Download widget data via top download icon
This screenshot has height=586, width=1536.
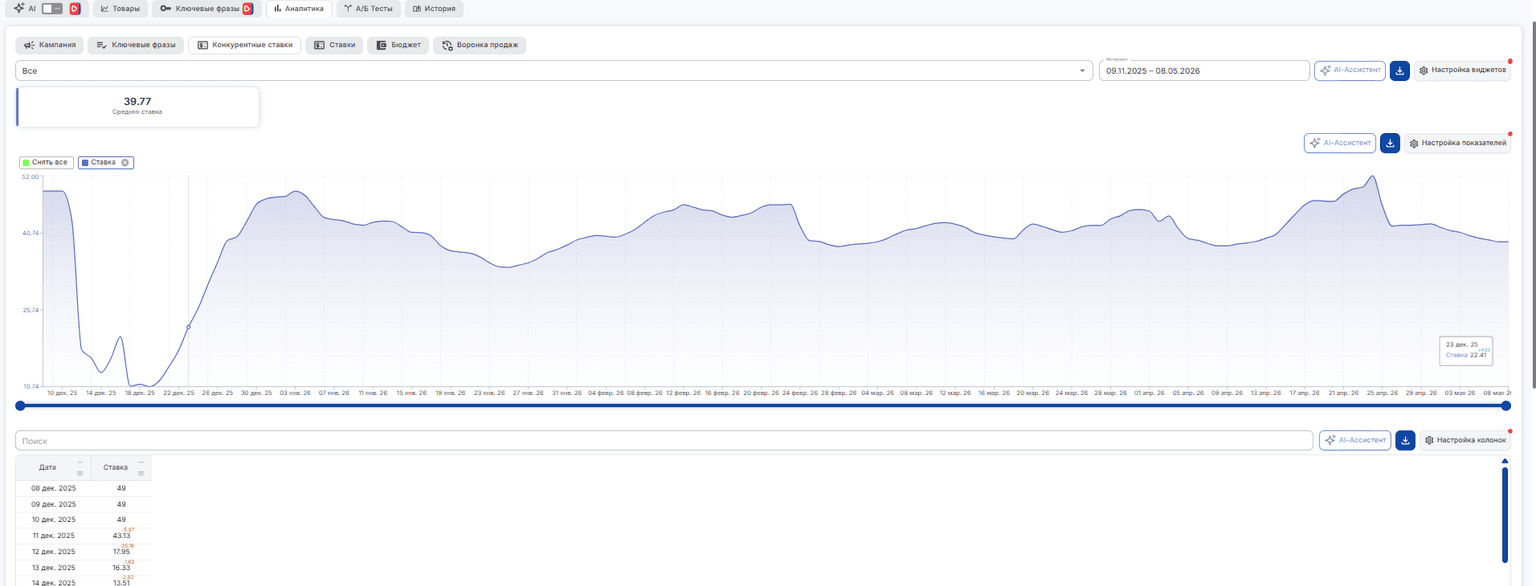pyautogui.click(x=1400, y=71)
